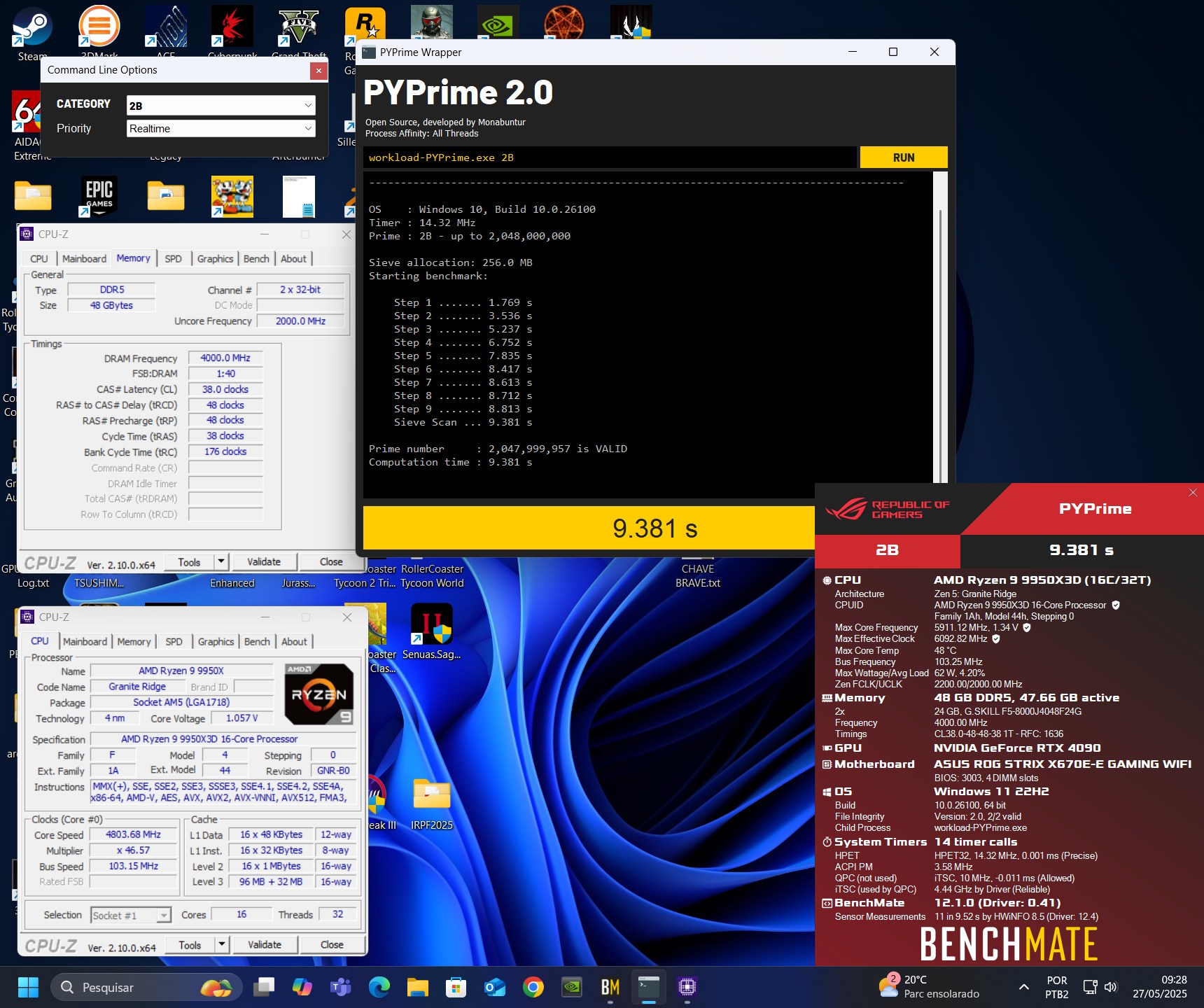Viewport: 1204px width, 1008px height.
Task: Open the AIDA64 Extreme desktop shortcut
Action: pyautogui.click(x=28, y=126)
